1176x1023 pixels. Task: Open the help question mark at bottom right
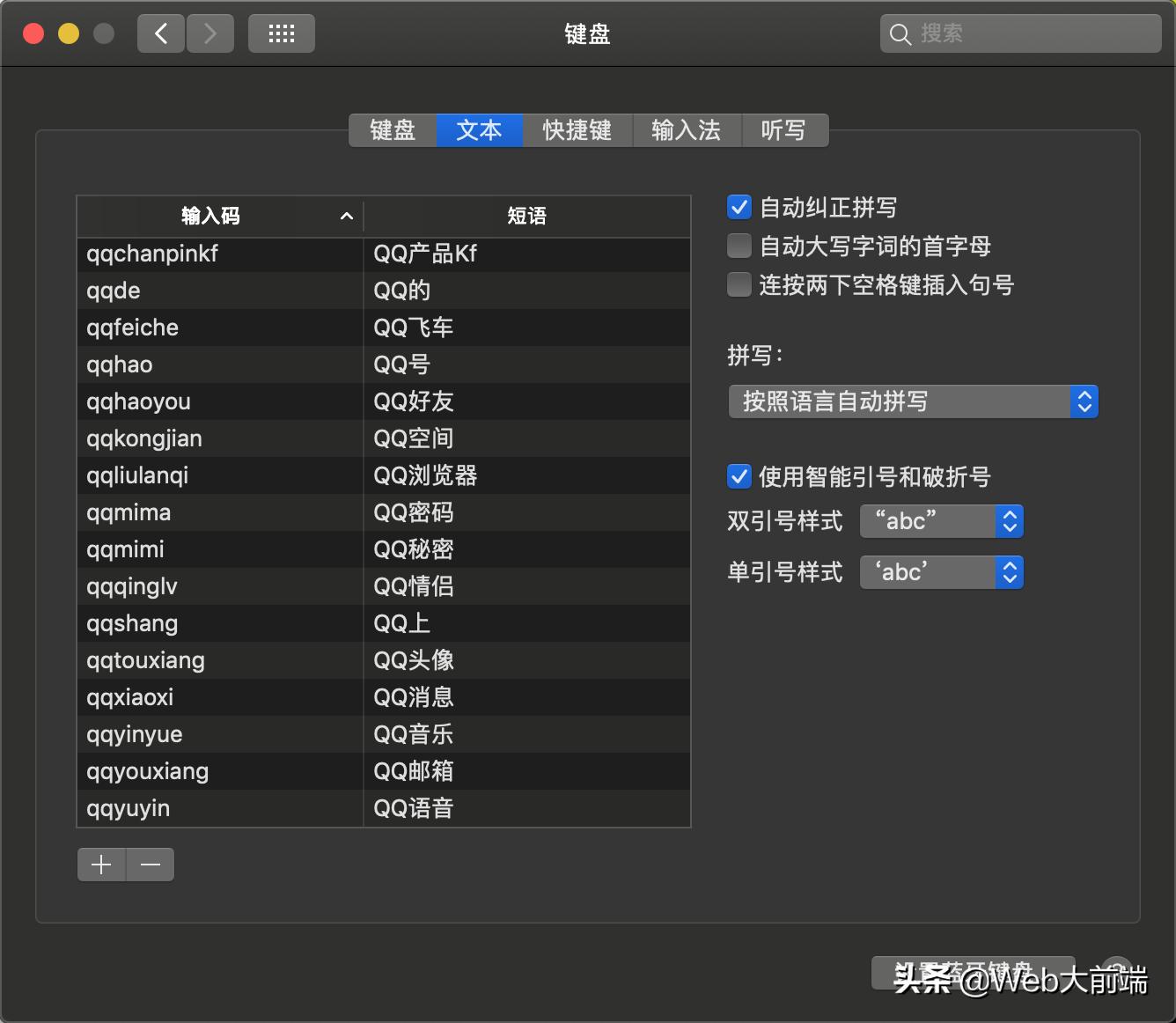tap(1116, 972)
